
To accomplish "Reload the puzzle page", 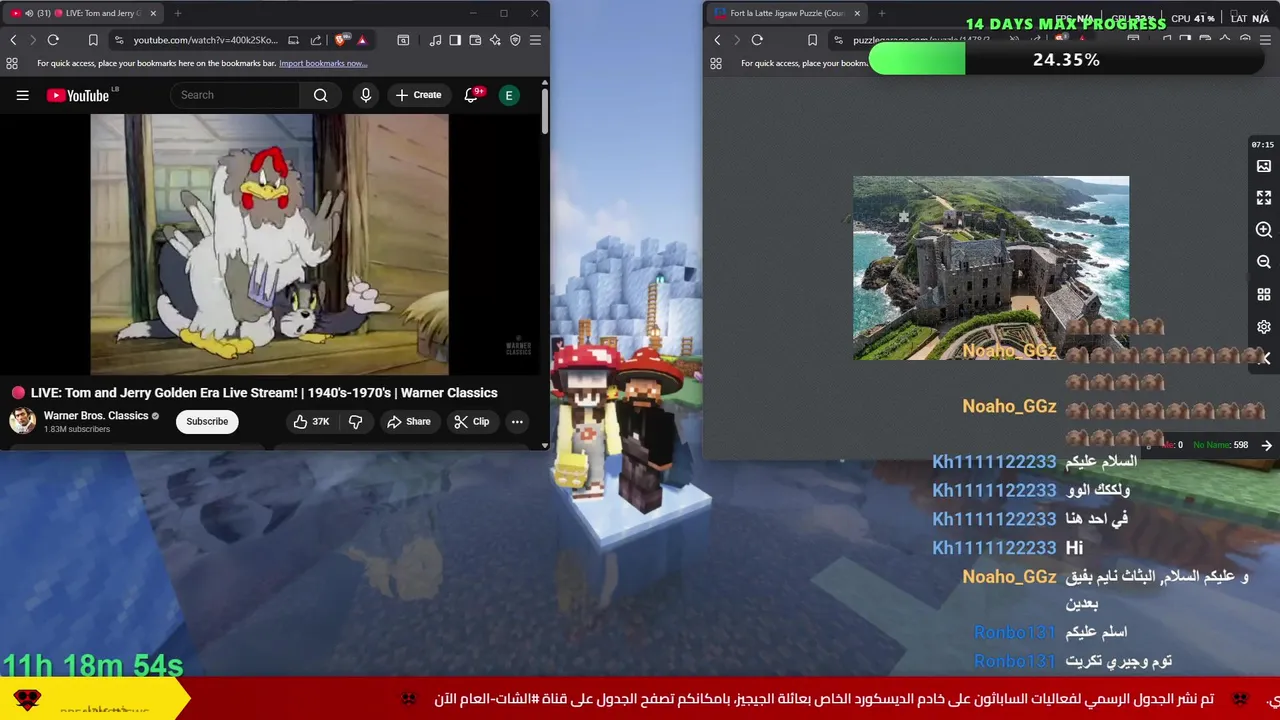I will [x=757, y=40].
